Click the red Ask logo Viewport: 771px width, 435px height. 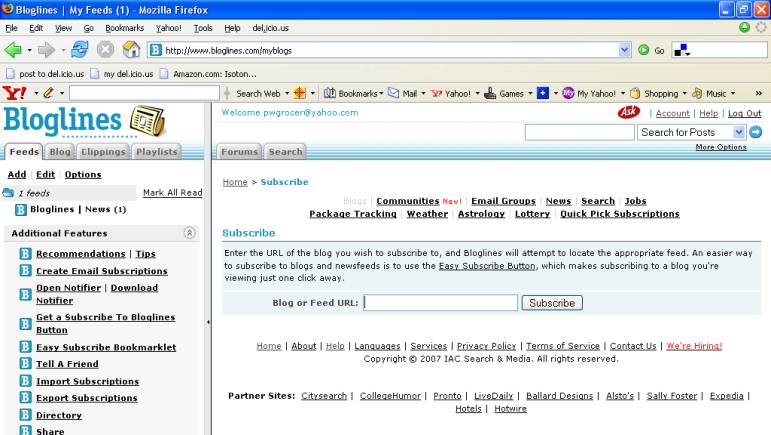coord(628,113)
